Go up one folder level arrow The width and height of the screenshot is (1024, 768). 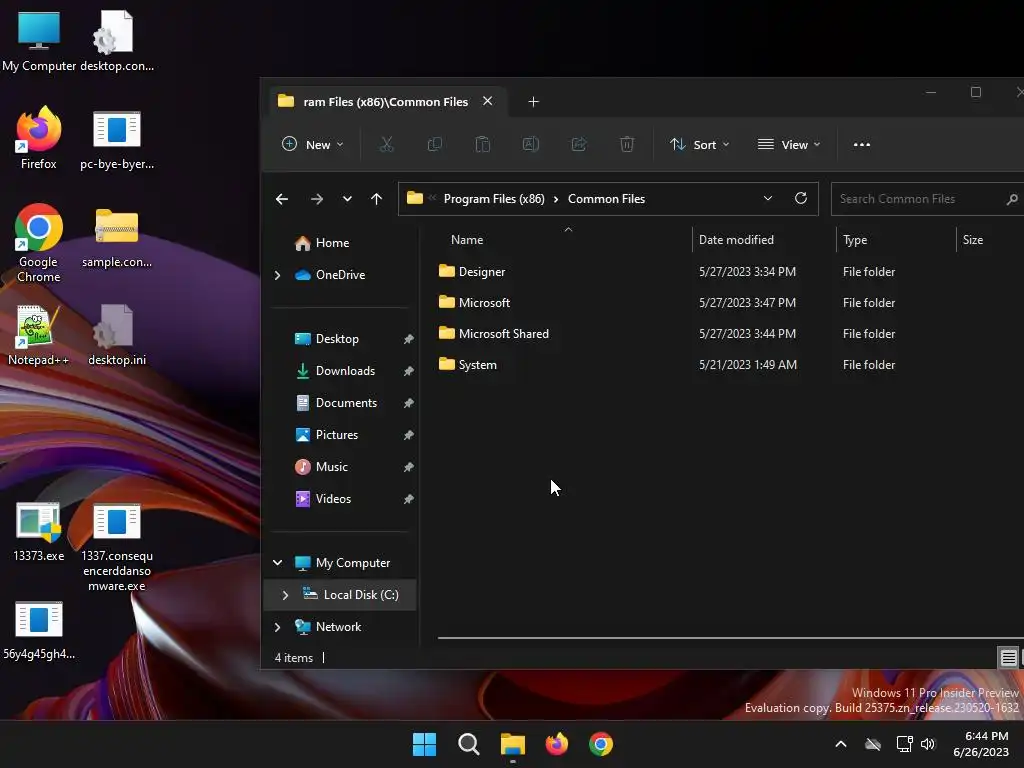[376, 199]
